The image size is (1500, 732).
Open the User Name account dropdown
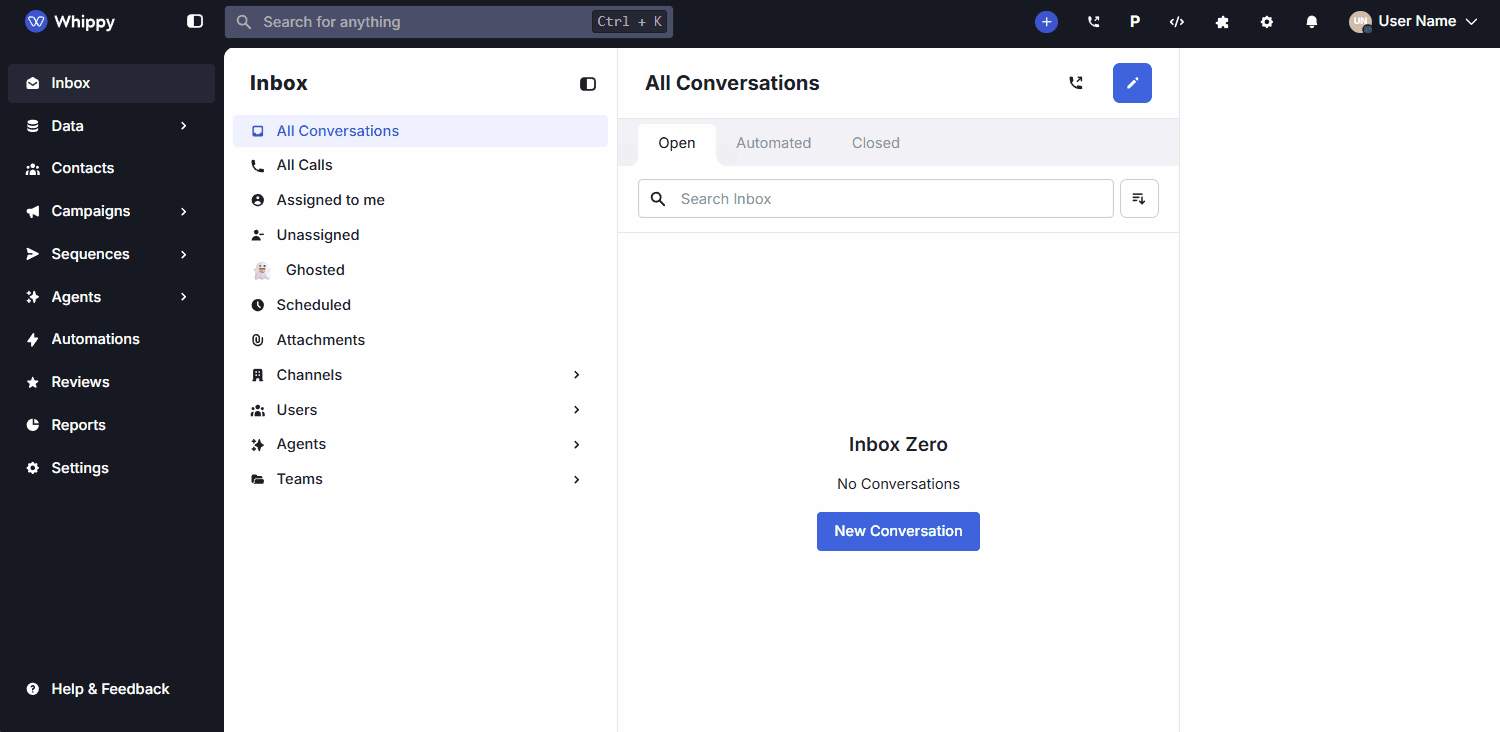tap(1413, 22)
